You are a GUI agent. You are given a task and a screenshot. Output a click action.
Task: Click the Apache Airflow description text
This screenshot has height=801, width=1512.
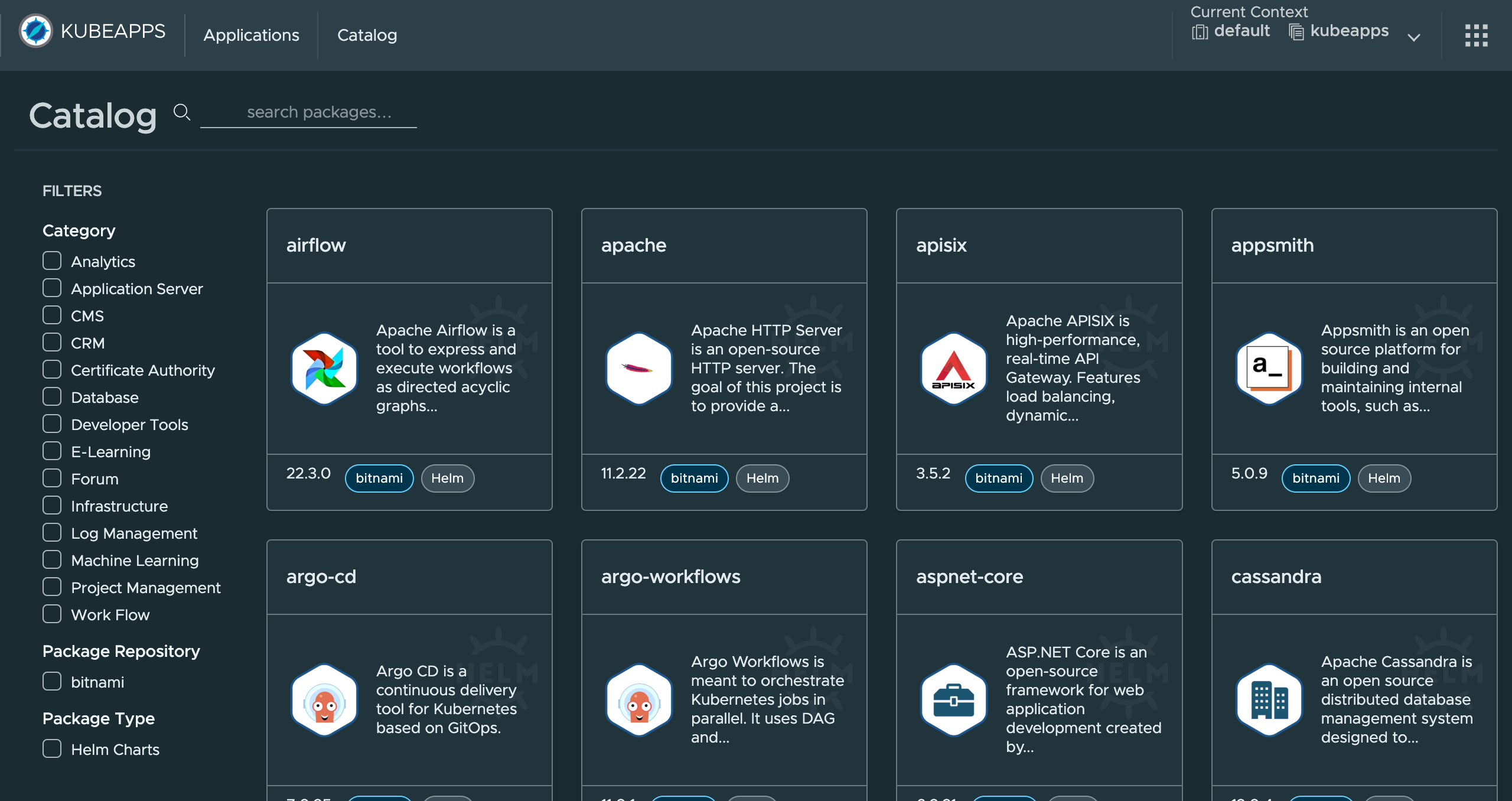coord(447,368)
